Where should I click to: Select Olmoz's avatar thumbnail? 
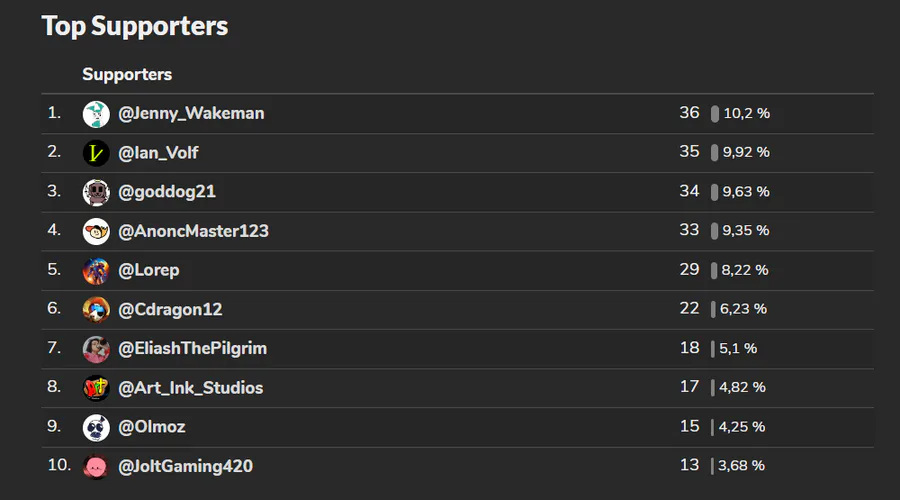(96, 428)
